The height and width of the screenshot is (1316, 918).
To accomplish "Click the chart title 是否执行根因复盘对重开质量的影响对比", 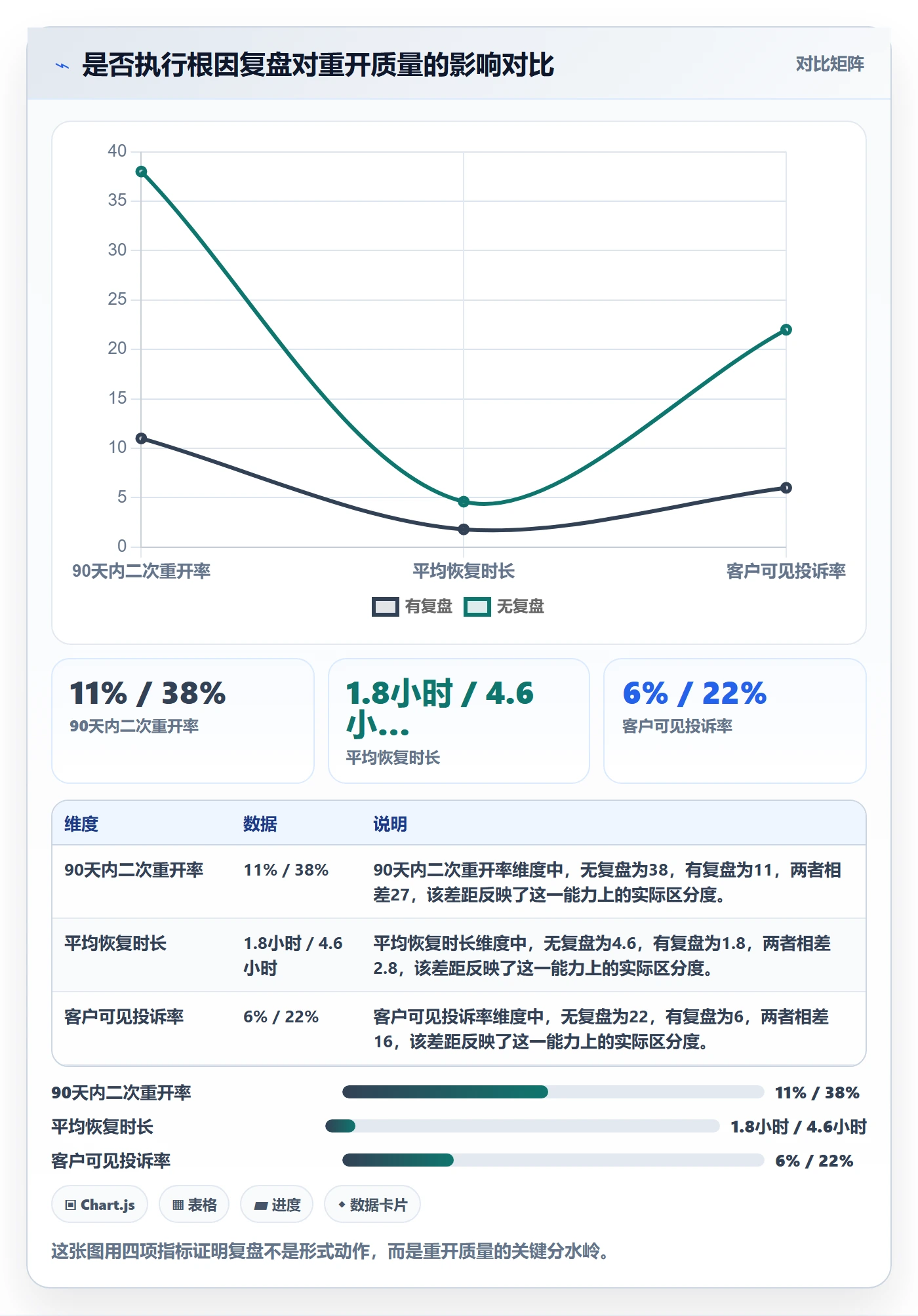I will [x=318, y=65].
